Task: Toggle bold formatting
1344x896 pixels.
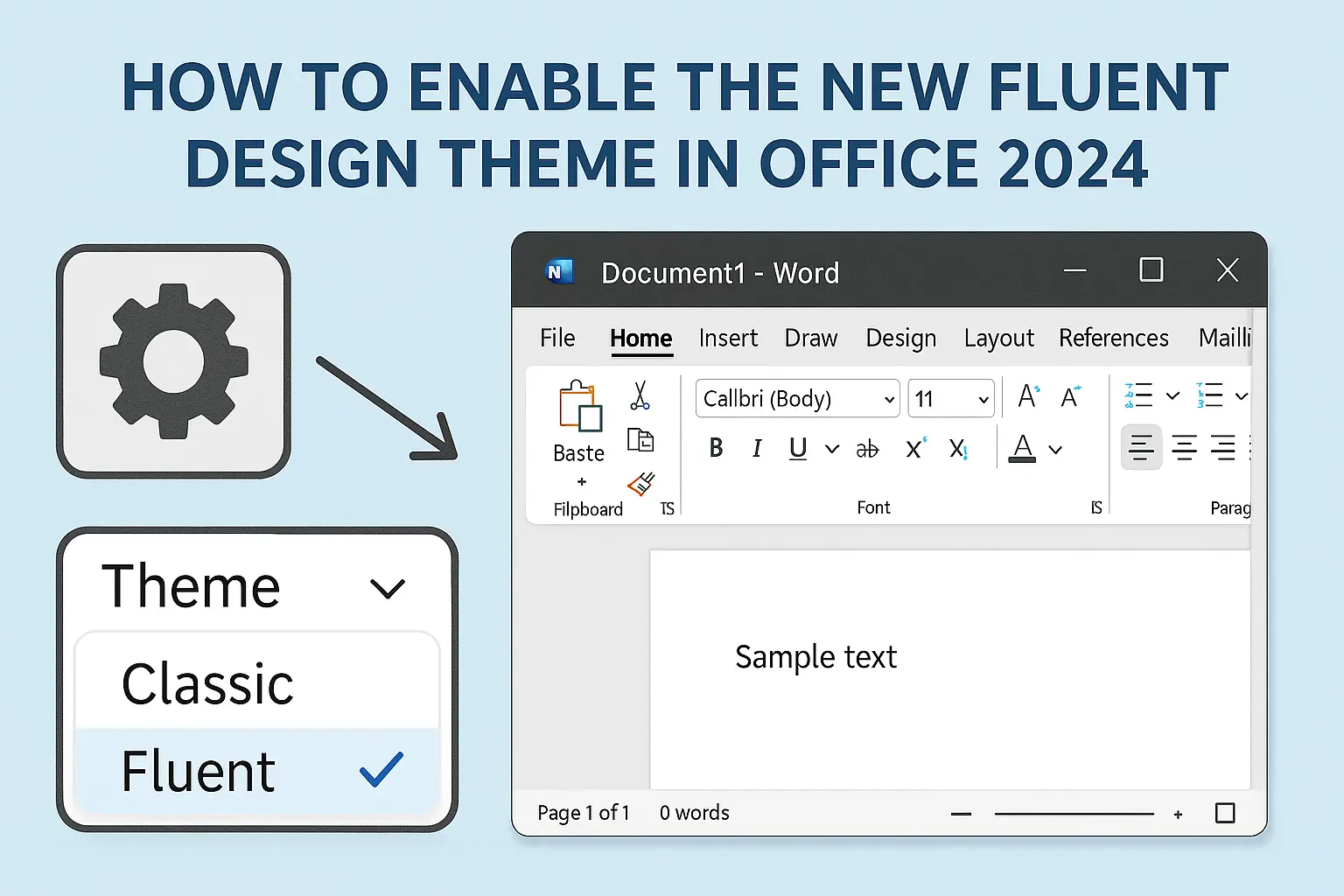Action: pyautogui.click(x=716, y=448)
